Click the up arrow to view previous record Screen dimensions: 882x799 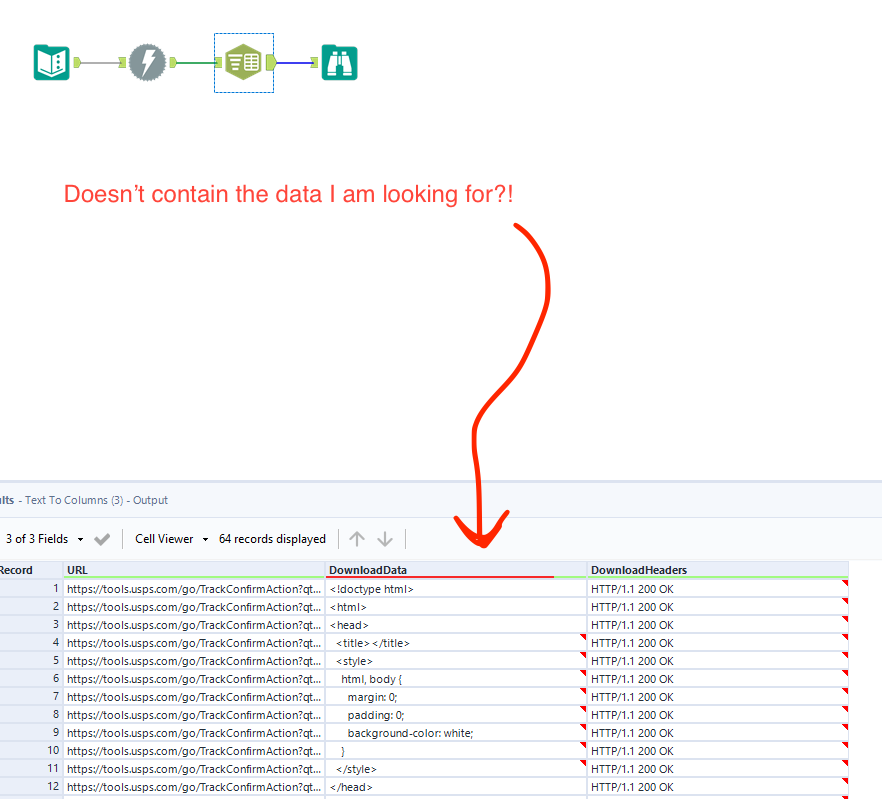point(357,538)
